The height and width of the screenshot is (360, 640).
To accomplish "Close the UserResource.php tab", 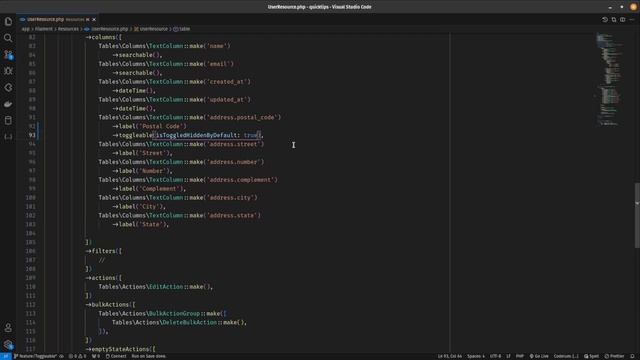I will click(x=94, y=20).
